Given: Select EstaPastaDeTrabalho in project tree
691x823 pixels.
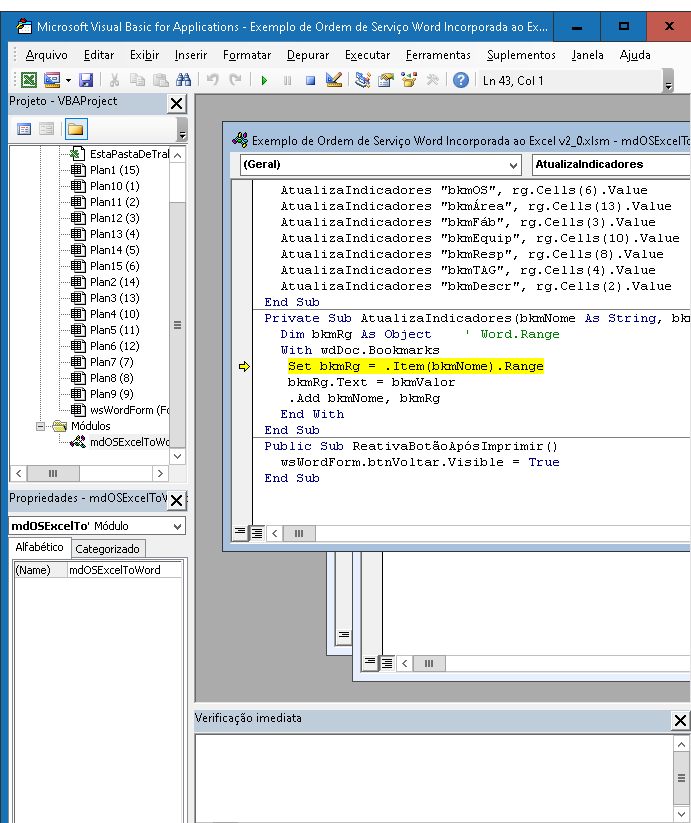Looking at the screenshot, I should click(129, 154).
